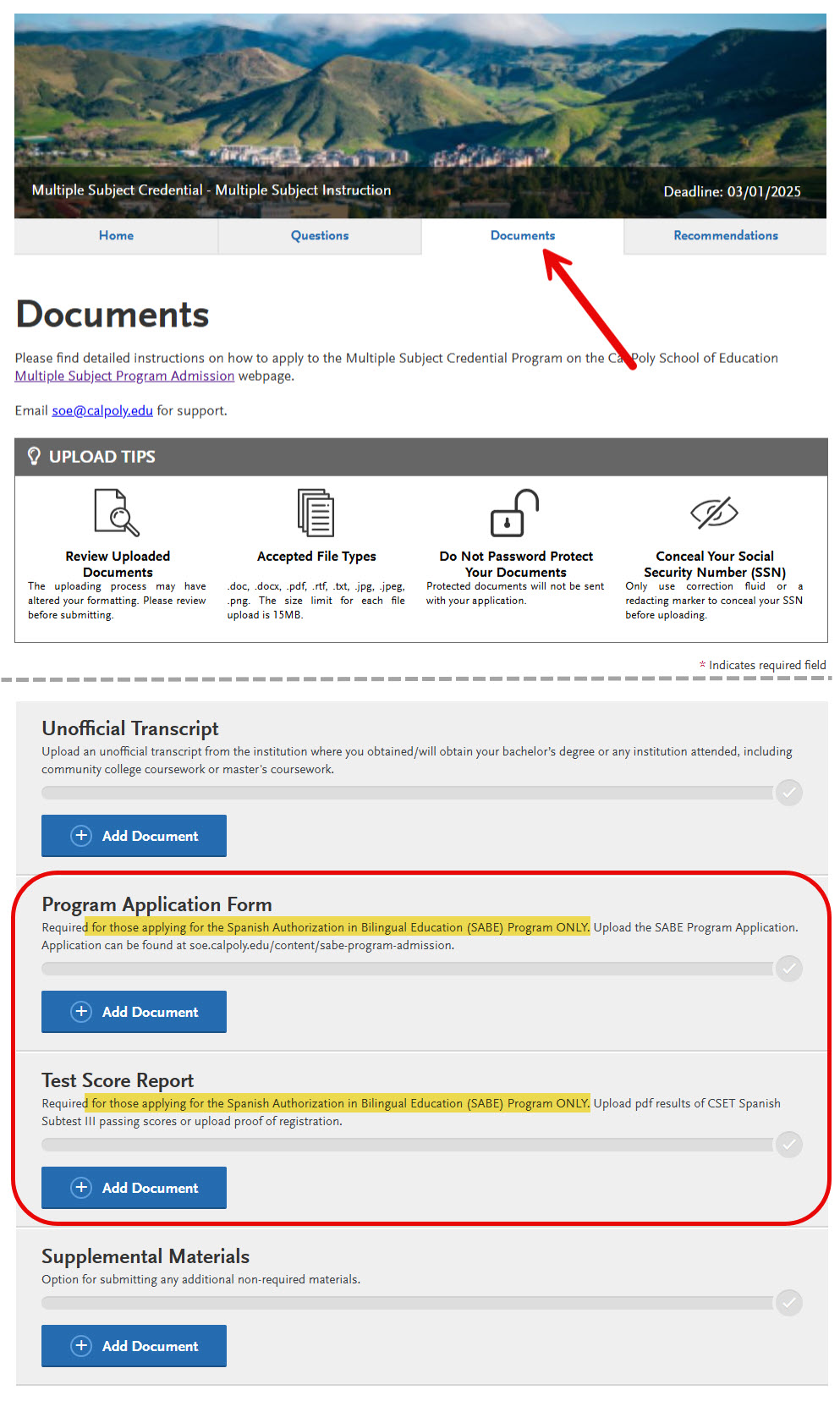This screenshot has height=1401, width=840.
Task: Add Document under Supplemental Materials
Action: tap(134, 1346)
